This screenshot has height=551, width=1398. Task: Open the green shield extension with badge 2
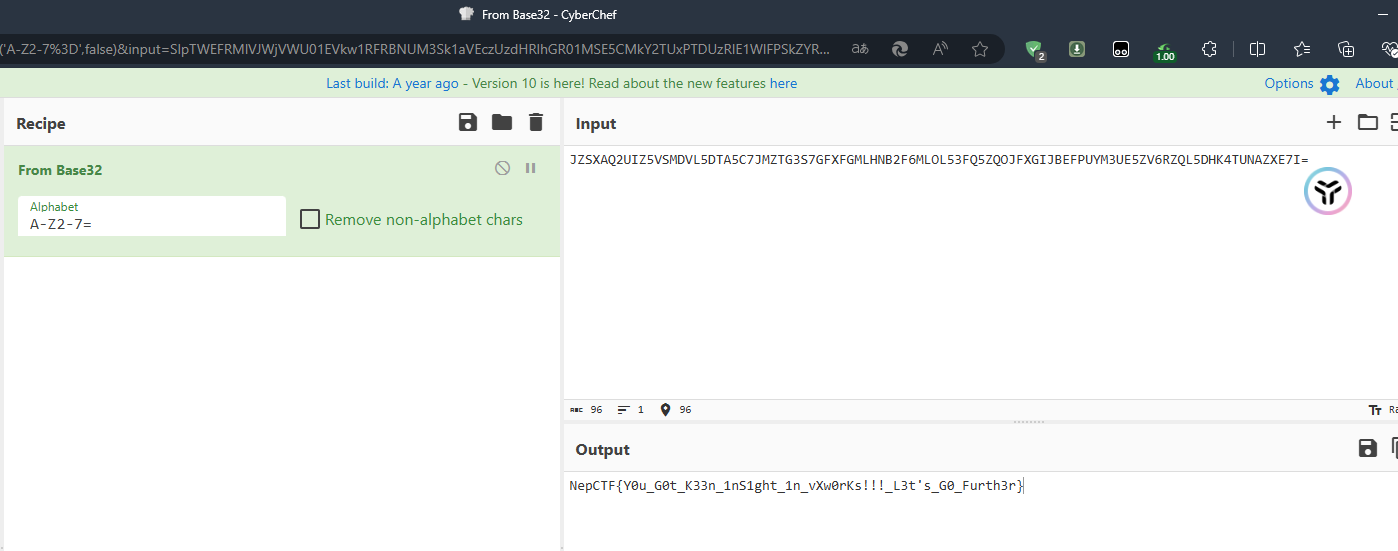1036,49
